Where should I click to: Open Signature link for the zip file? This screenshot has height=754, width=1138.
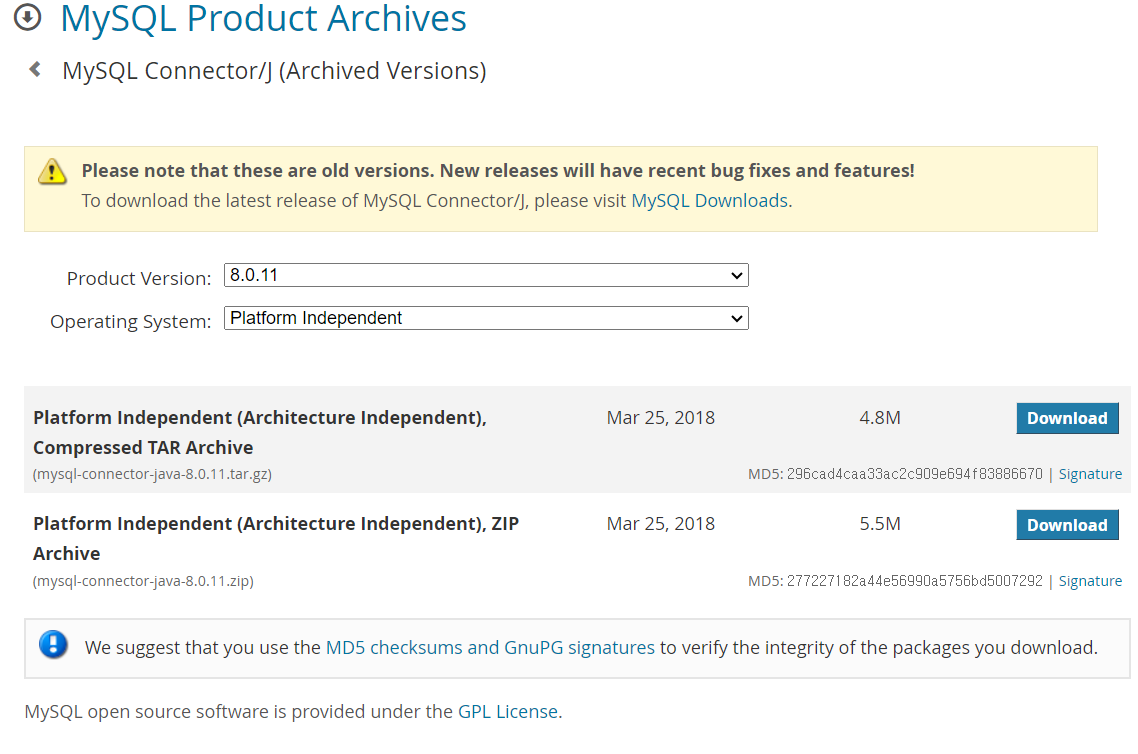click(x=1090, y=581)
